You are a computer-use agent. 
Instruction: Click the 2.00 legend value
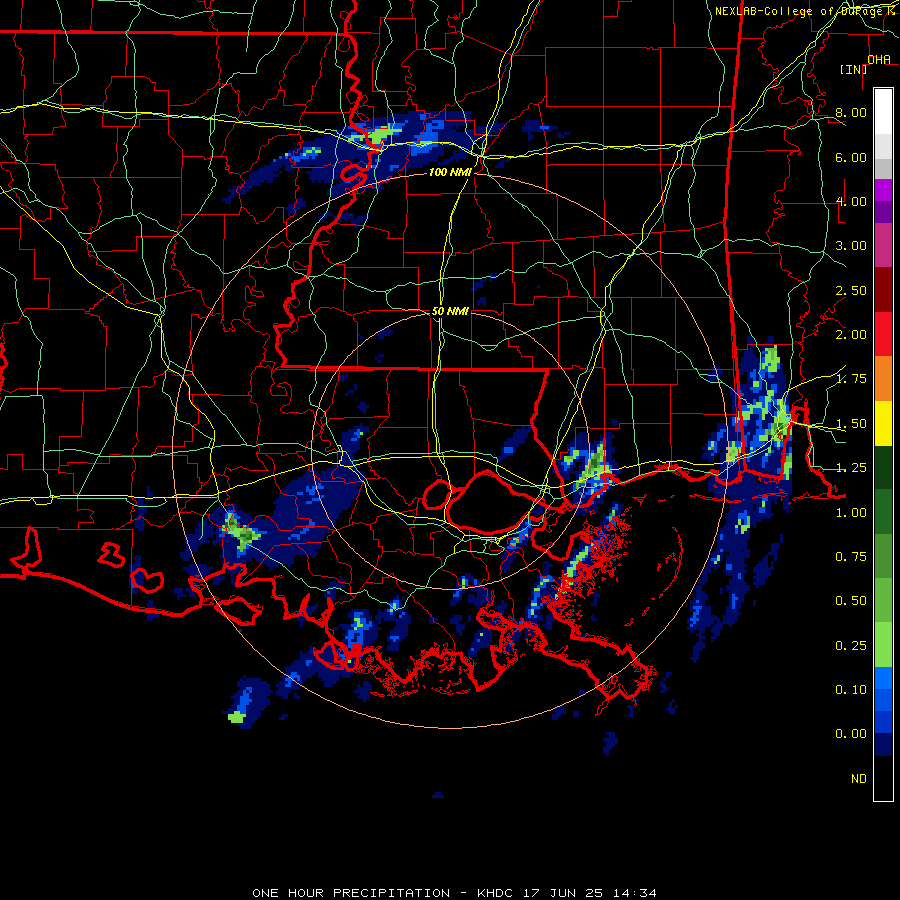pyautogui.click(x=851, y=335)
